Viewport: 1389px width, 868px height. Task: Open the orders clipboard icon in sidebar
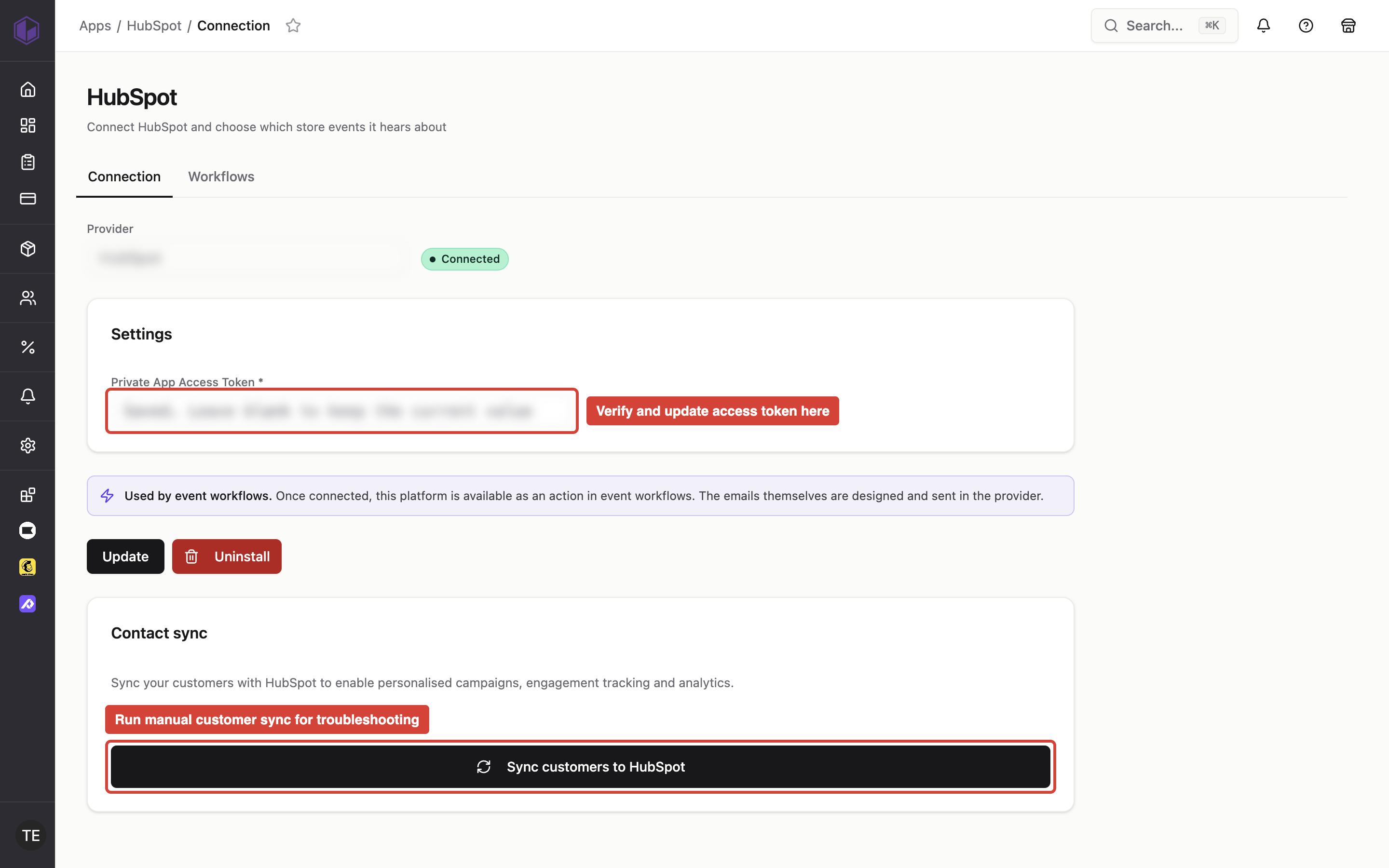[x=27, y=162]
